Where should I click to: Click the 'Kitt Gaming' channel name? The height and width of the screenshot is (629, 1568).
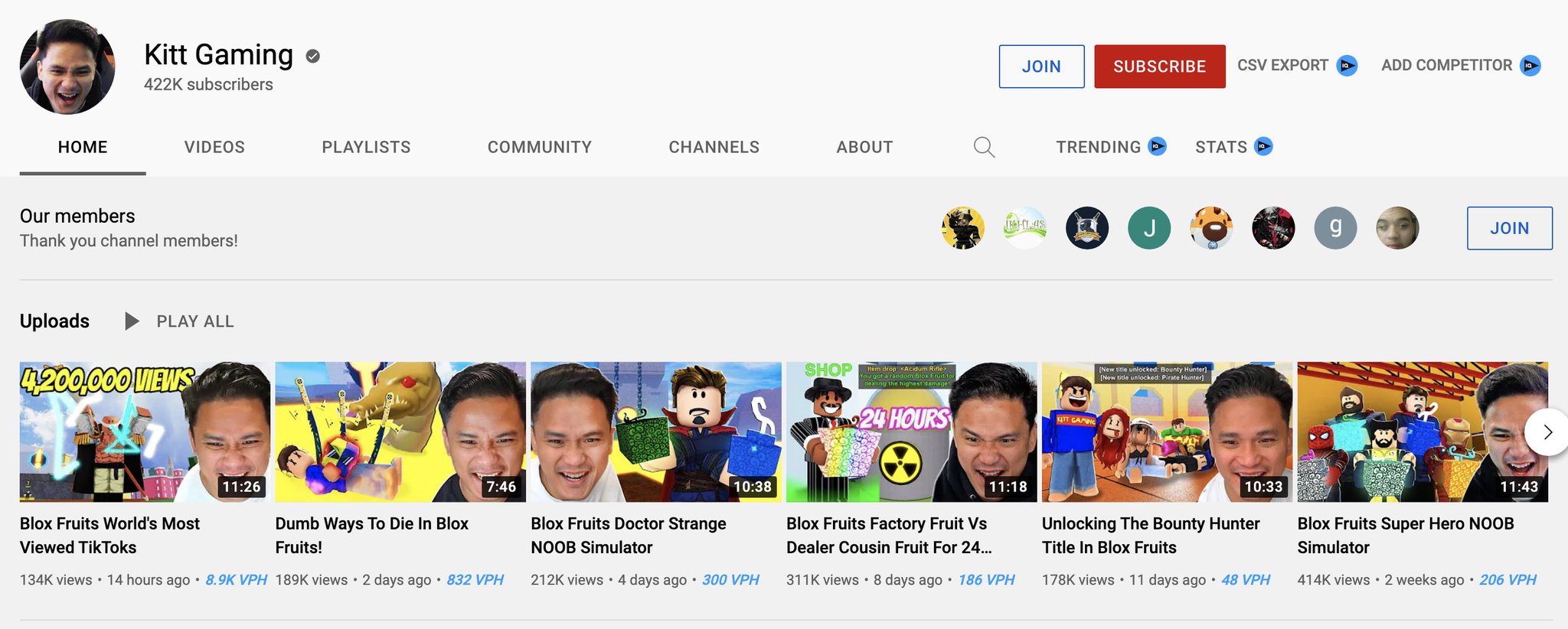point(218,55)
